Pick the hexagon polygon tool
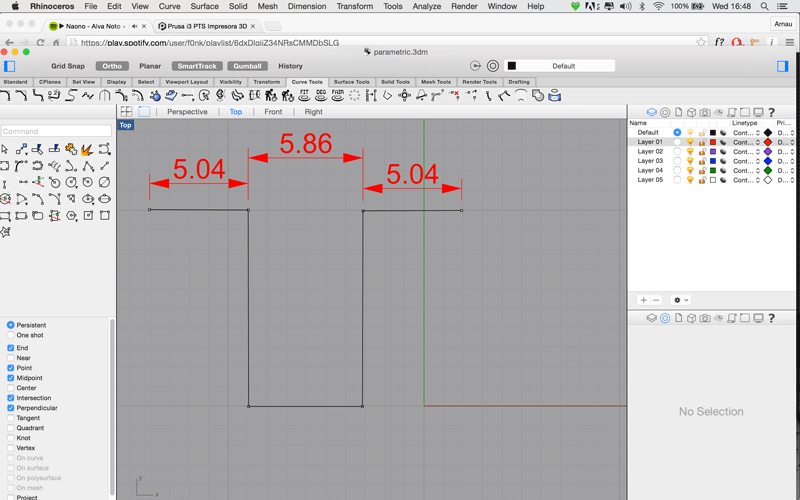800x500 pixels. [71, 216]
